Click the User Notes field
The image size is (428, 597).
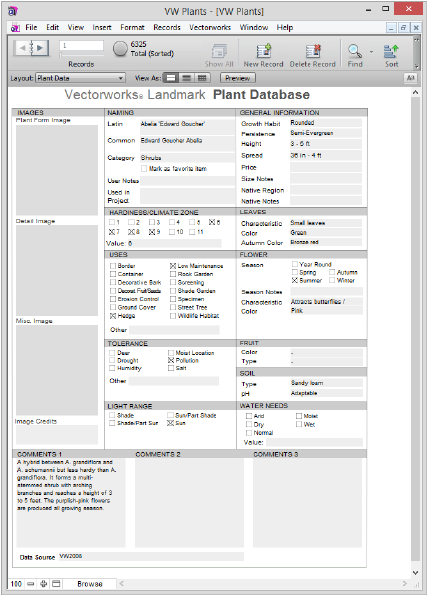(187, 181)
